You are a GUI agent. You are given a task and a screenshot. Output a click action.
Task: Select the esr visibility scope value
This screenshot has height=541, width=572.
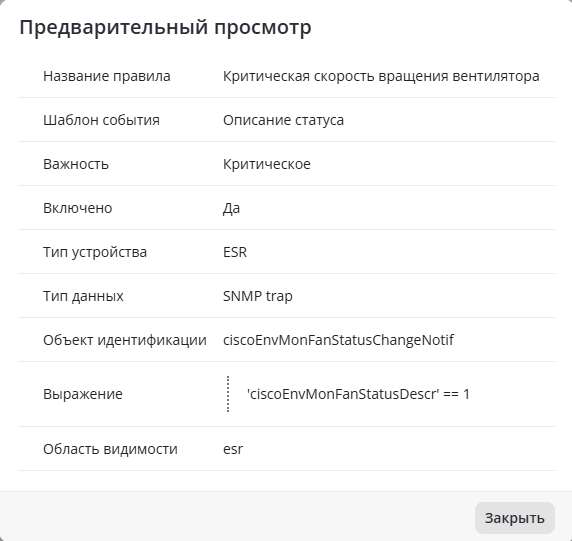[233, 449]
